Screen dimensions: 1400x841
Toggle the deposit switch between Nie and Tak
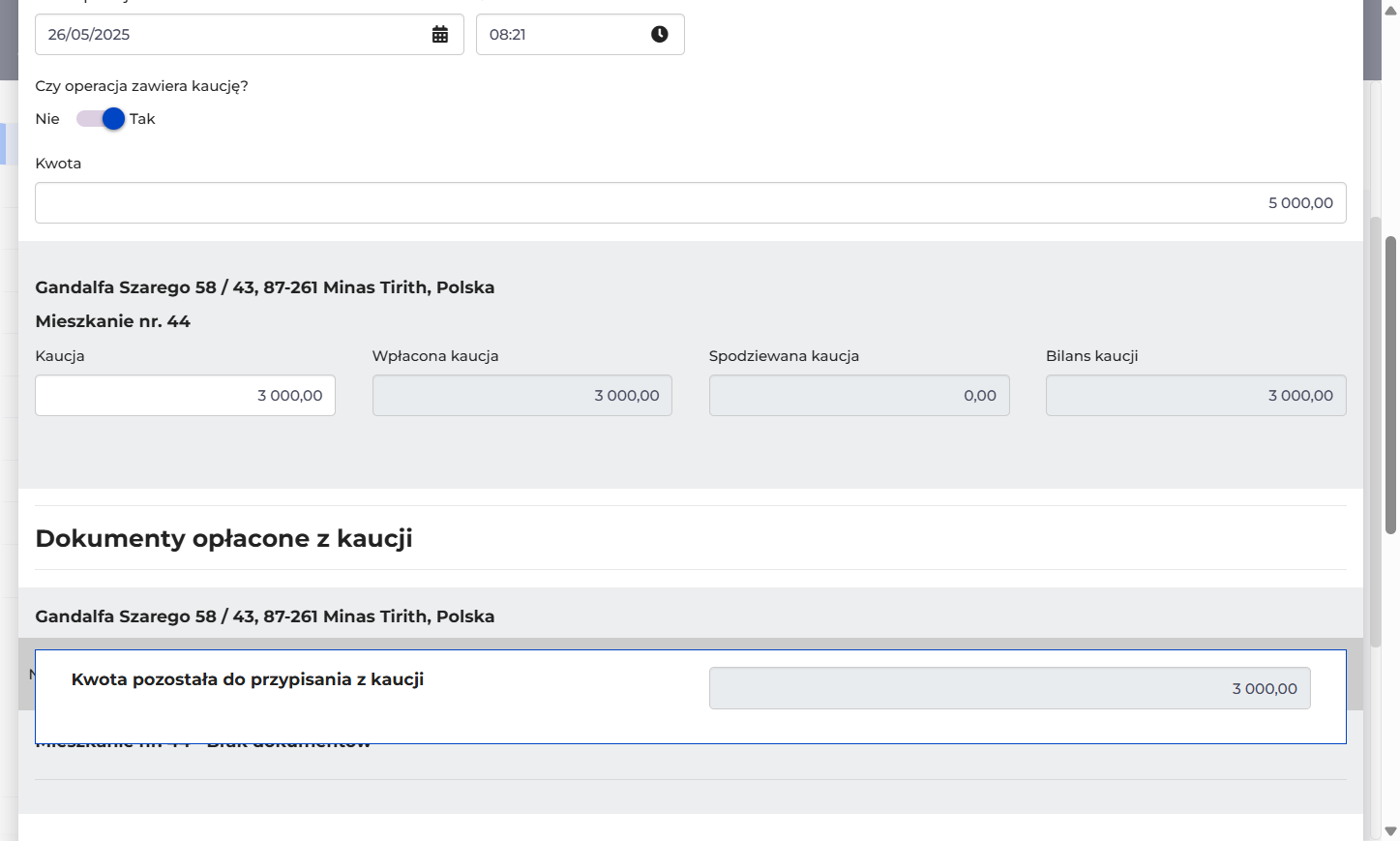(101, 119)
